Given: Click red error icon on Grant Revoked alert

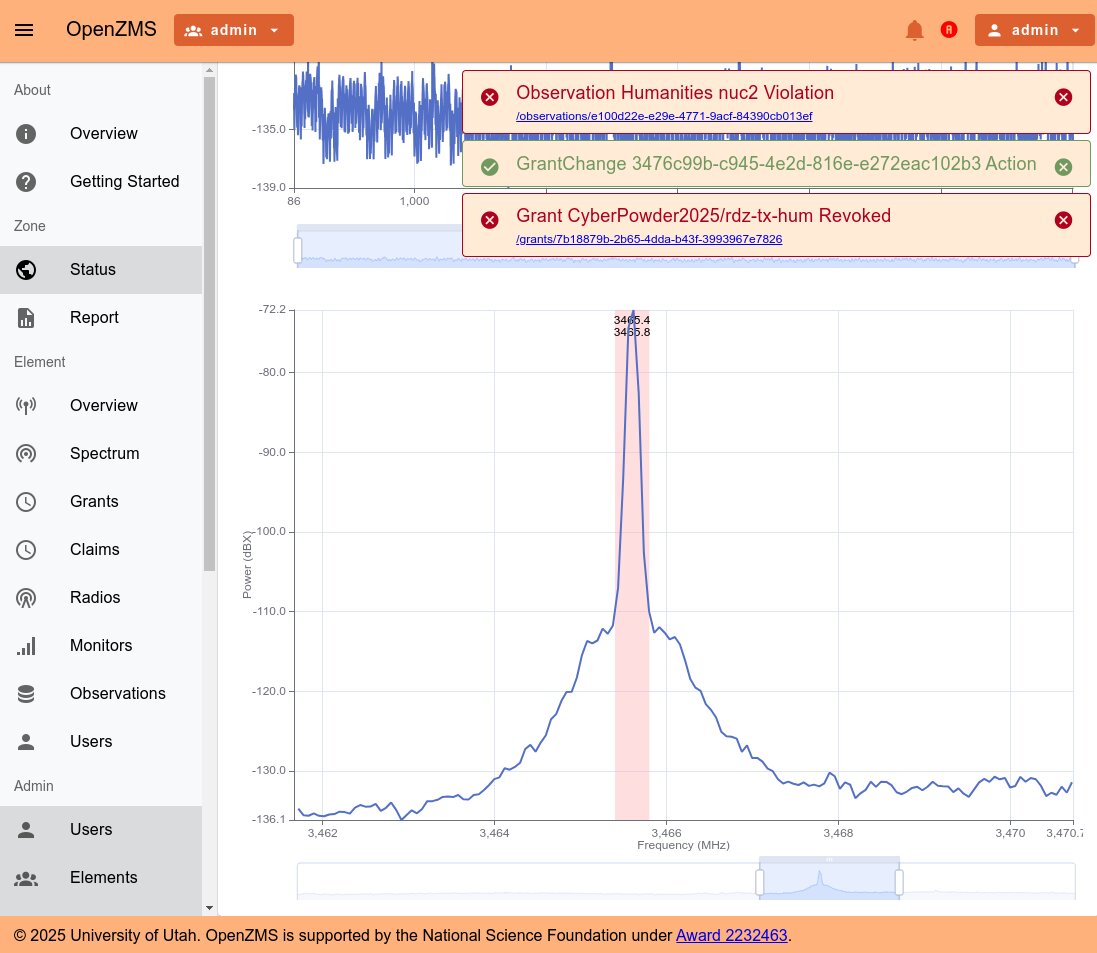Looking at the screenshot, I should coord(490,220).
